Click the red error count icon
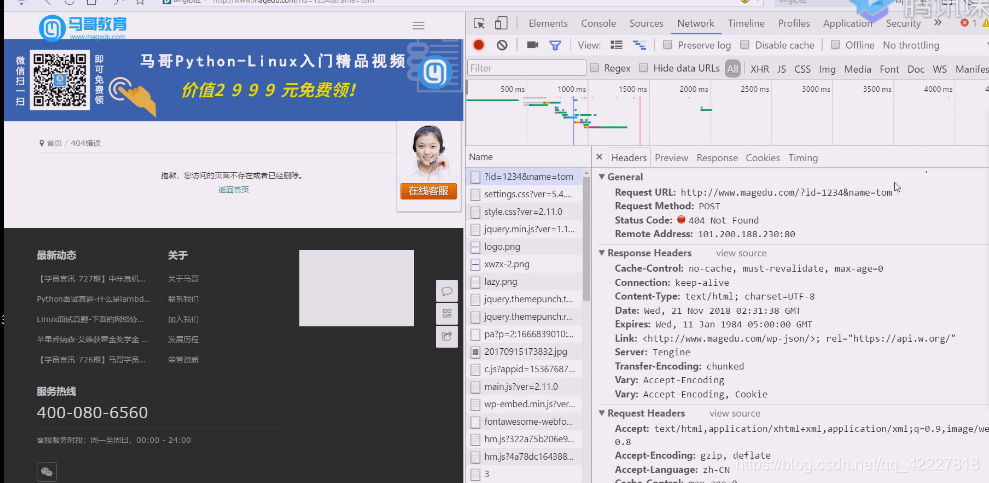The height and width of the screenshot is (483, 989). point(964,23)
